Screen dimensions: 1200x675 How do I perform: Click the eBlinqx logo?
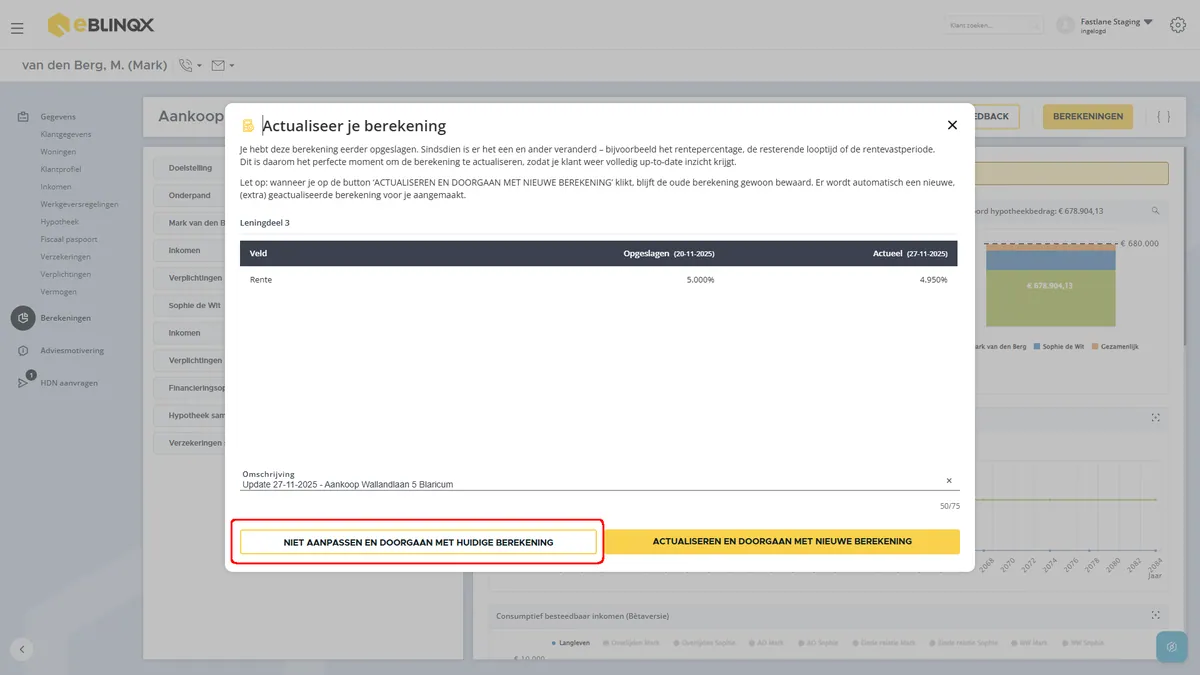(101, 25)
